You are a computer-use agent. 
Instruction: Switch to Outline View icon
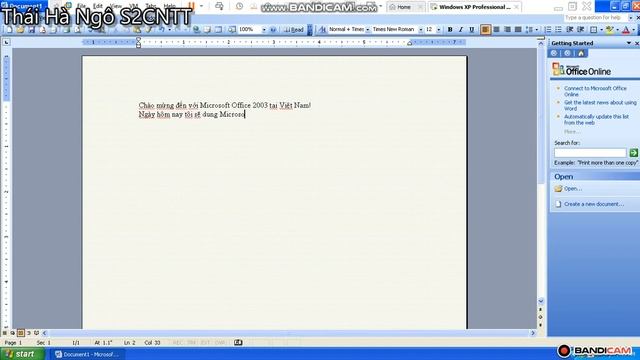(x=29, y=333)
